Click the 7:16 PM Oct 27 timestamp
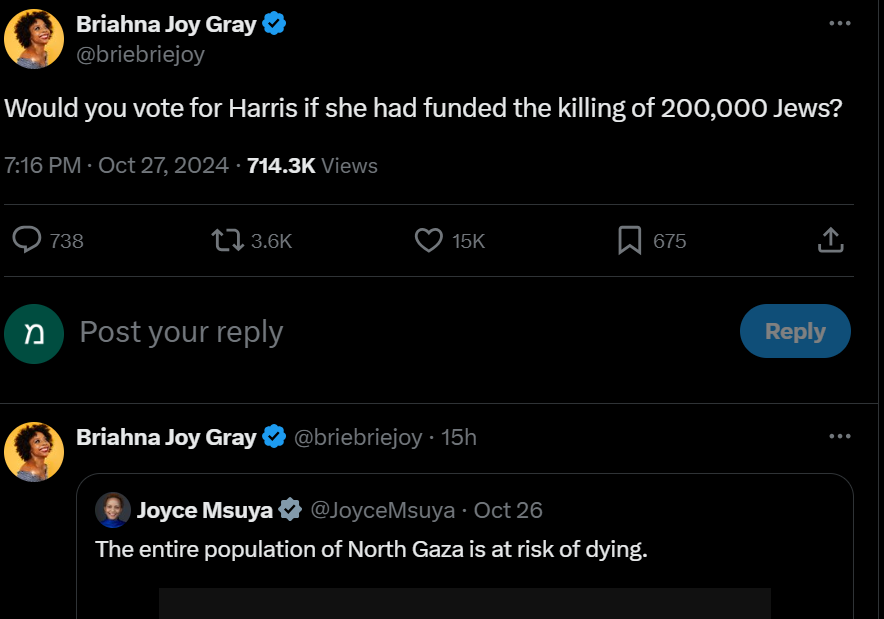Viewport: 884px width, 619px height. tap(117, 166)
